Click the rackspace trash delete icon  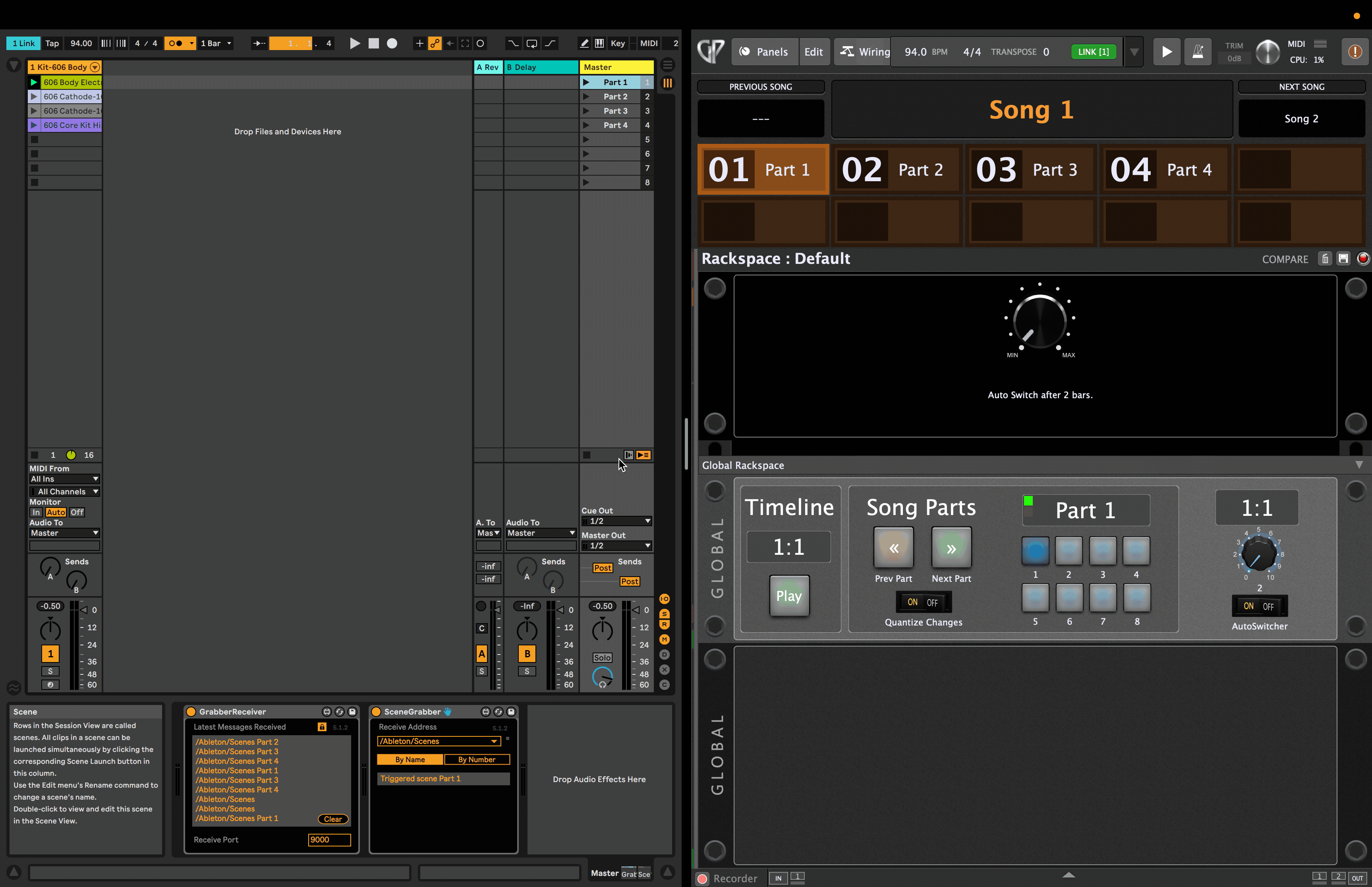point(1325,259)
